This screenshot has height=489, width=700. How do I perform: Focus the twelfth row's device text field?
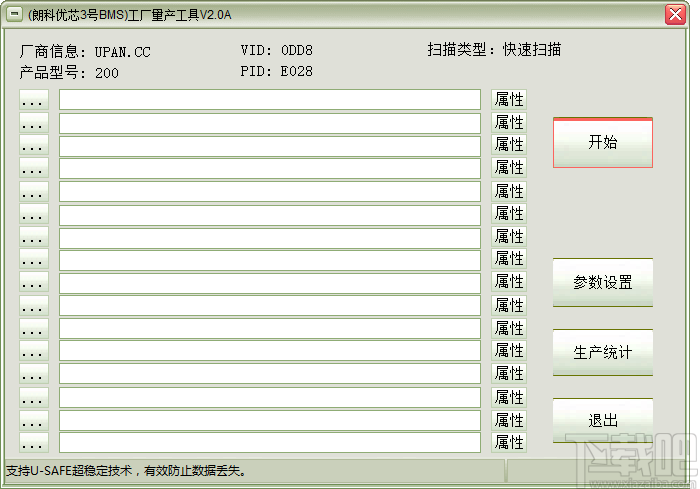270,351
